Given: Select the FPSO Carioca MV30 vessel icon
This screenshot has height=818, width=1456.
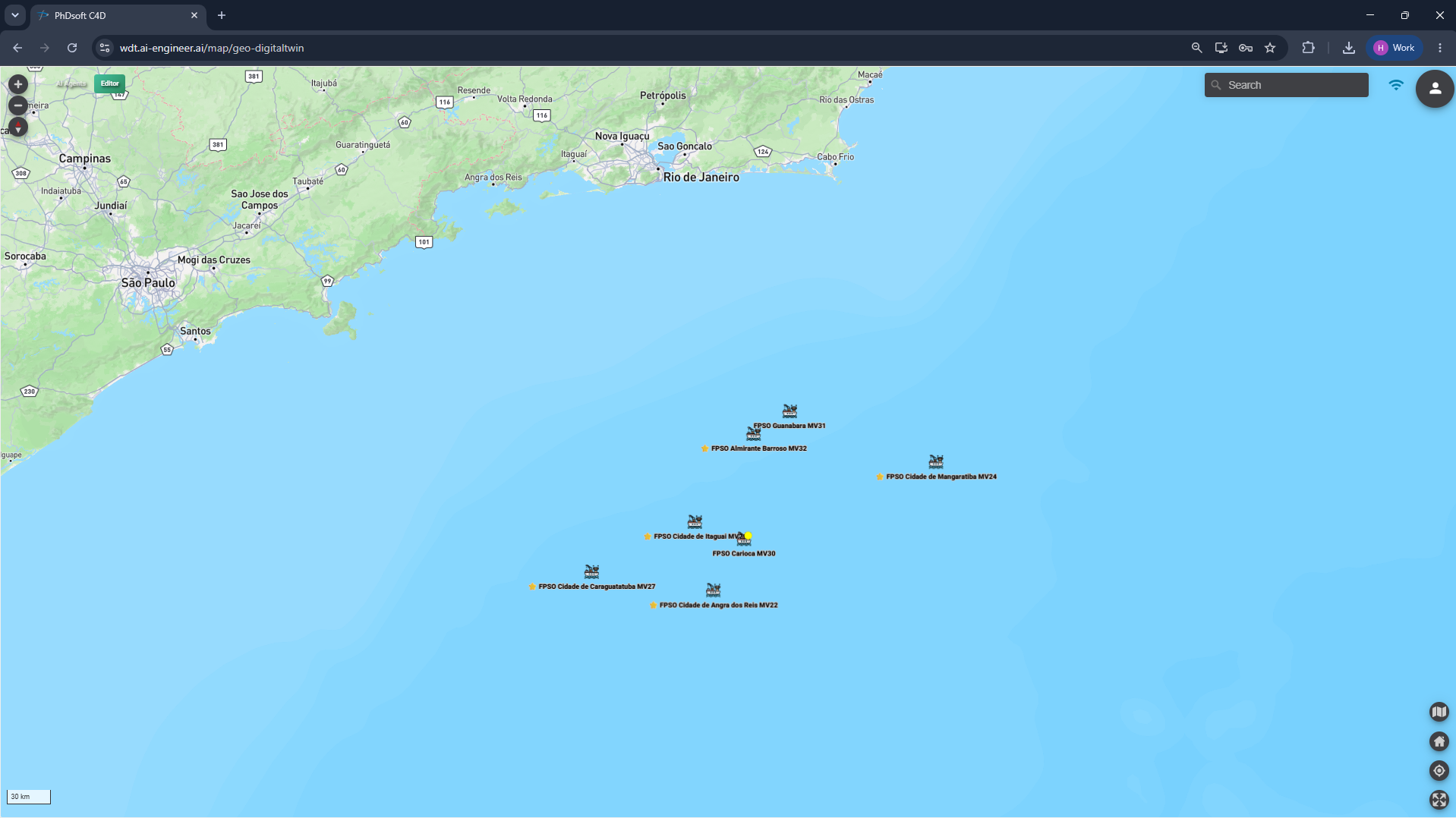Looking at the screenshot, I should coord(743,540).
